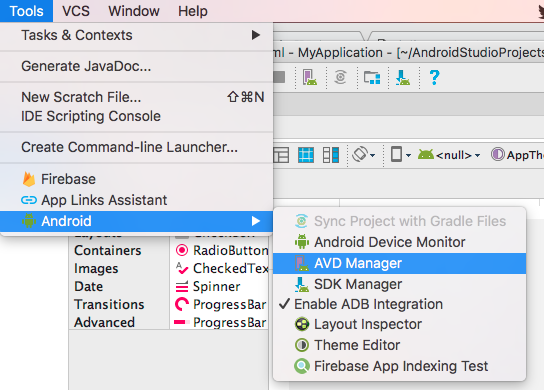
Task: Open the Window menu
Action: (134, 11)
